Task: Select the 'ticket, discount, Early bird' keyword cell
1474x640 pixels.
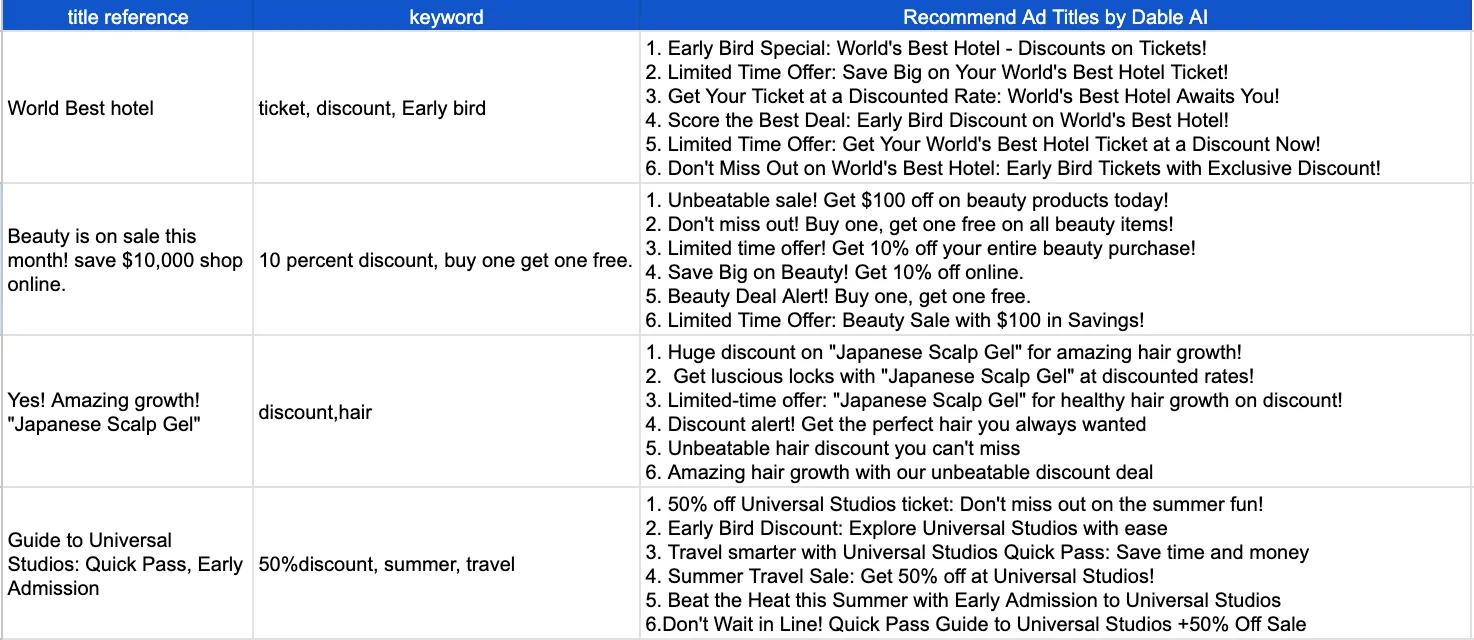Action: (x=446, y=108)
